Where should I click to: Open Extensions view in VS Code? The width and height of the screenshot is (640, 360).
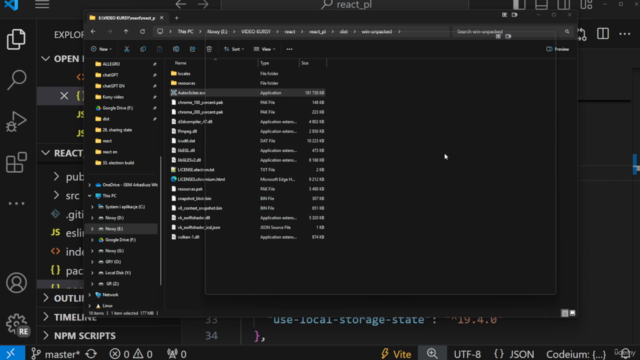click(x=16, y=162)
